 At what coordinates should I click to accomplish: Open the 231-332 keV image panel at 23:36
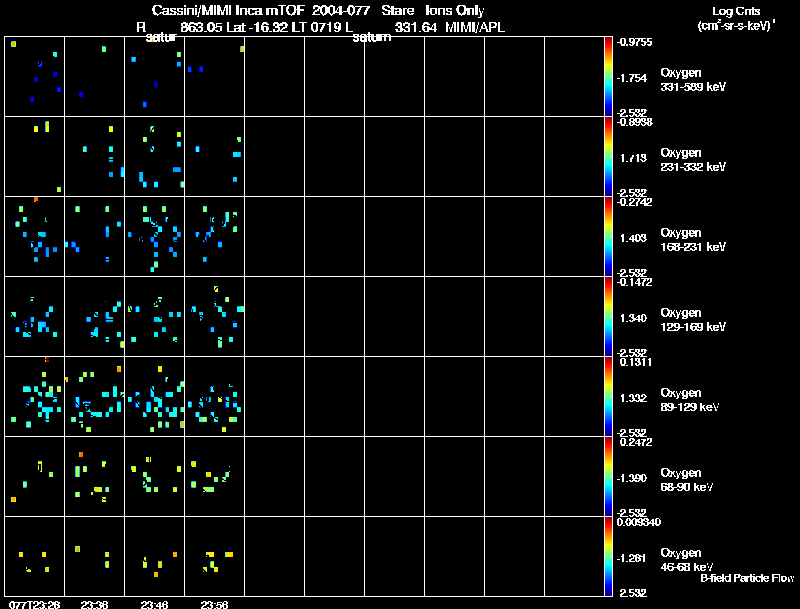(94, 157)
